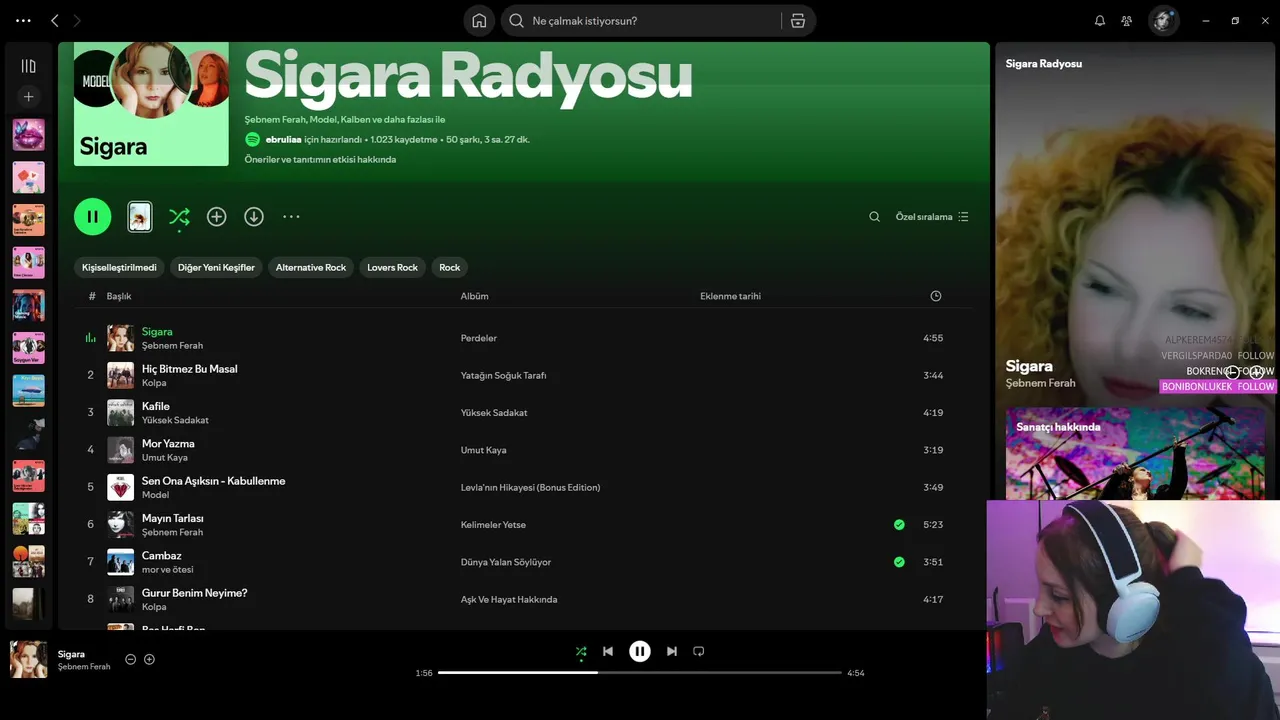Open Öneriler ve tanıtımın etkisi hakkında link
1280x720 pixels.
[x=320, y=159]
